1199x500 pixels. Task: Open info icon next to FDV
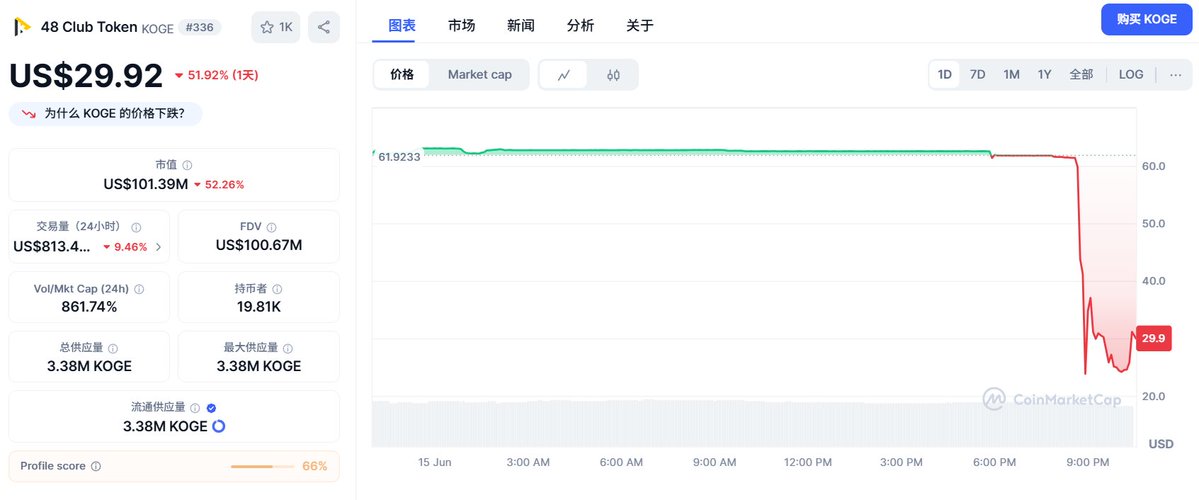271,227
